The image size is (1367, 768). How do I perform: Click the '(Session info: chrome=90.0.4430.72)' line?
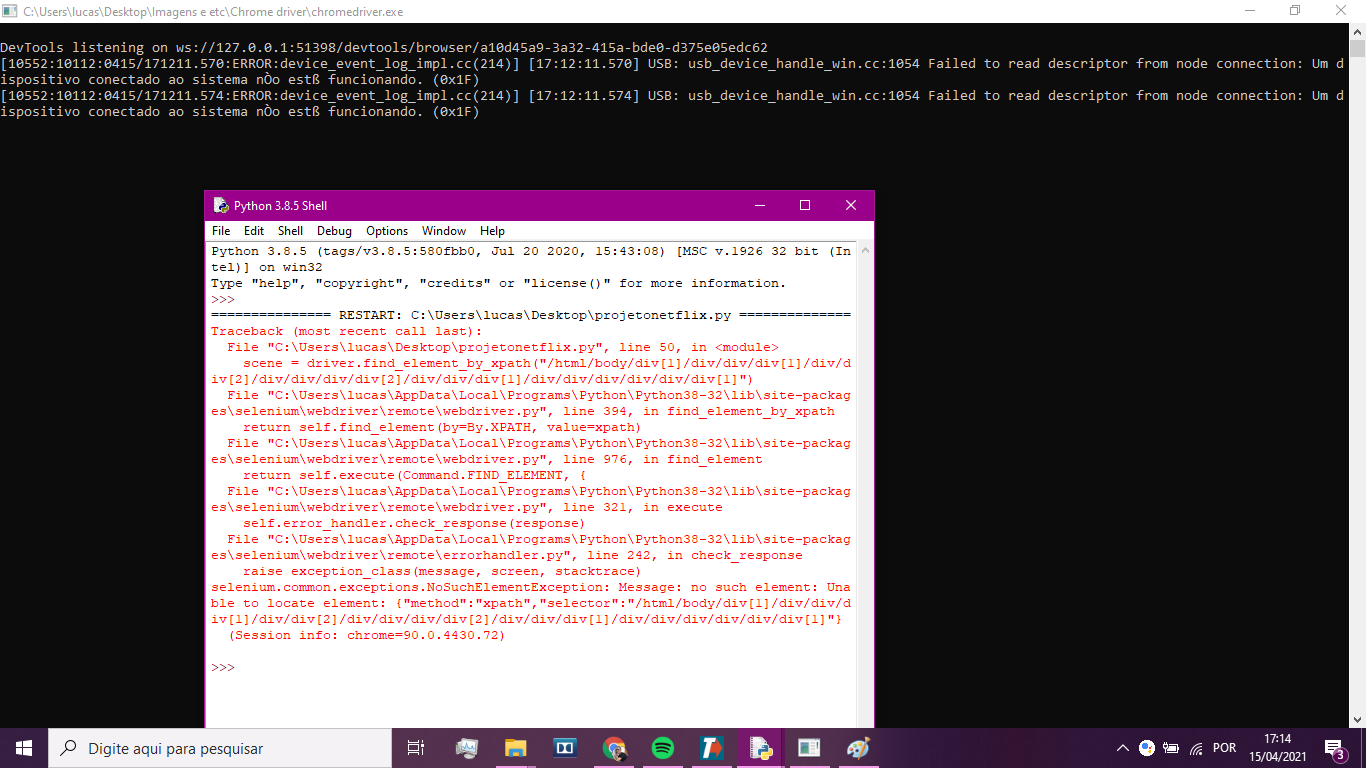[367, 635]
